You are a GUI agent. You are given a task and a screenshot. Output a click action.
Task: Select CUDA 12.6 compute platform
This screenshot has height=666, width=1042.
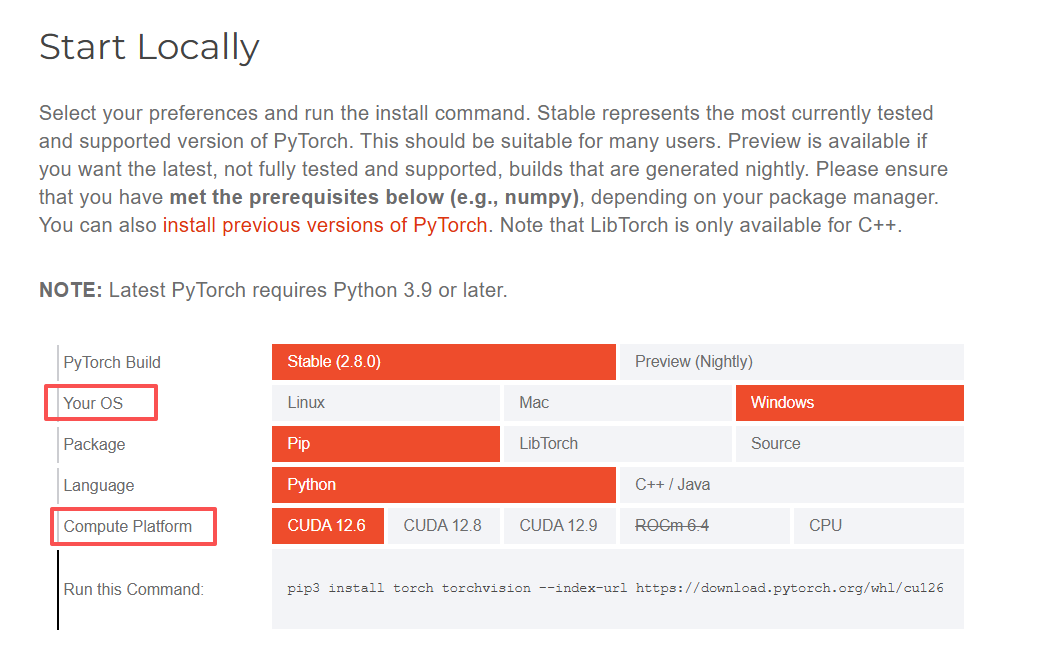pyautogui.click(x=327, y=526)
